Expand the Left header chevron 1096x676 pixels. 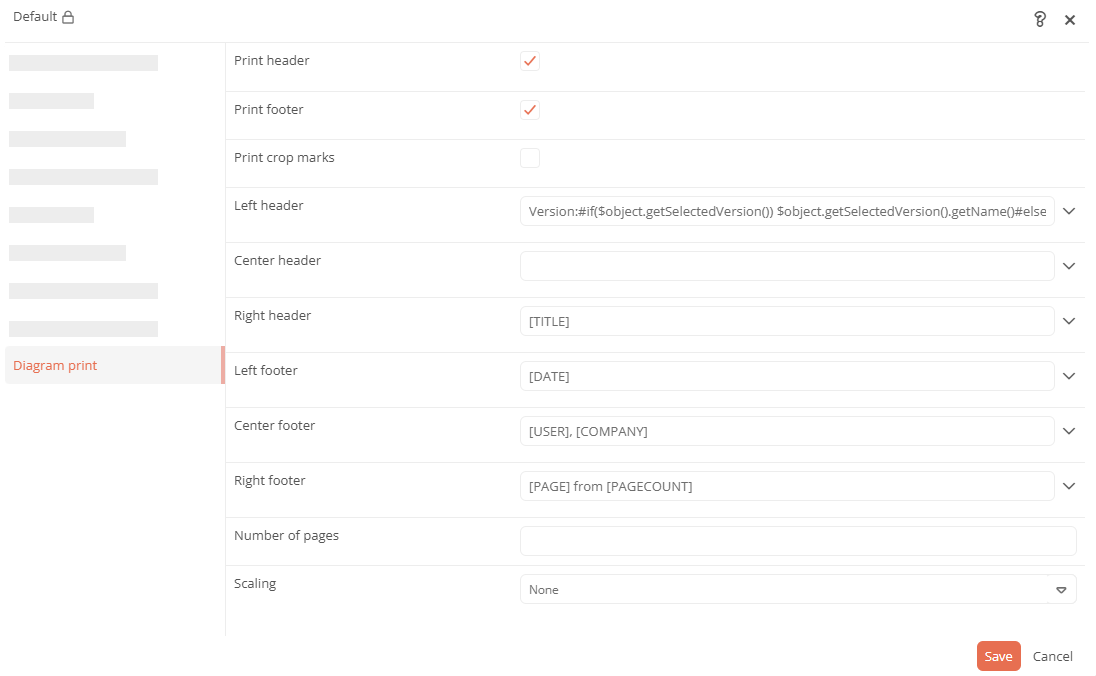[x=1069, y=211]
